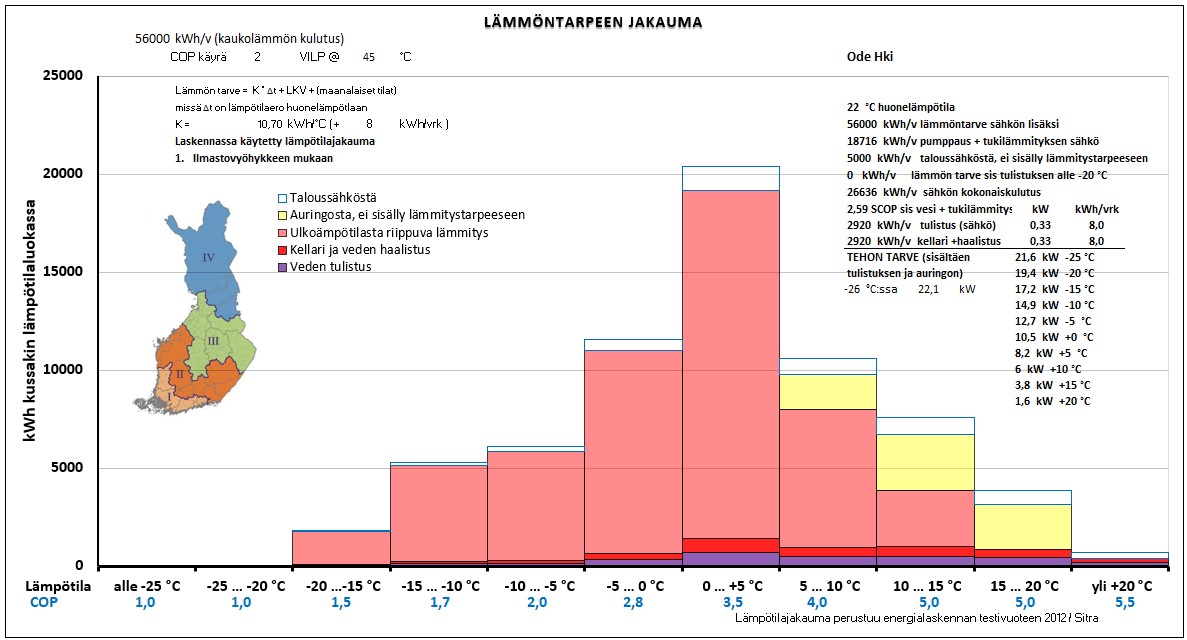Click the 56000 kWh/v (kaukolämmön kulutus) text
The width and height of the screenshot is (1187, 640).
click(x=239, y=39)
